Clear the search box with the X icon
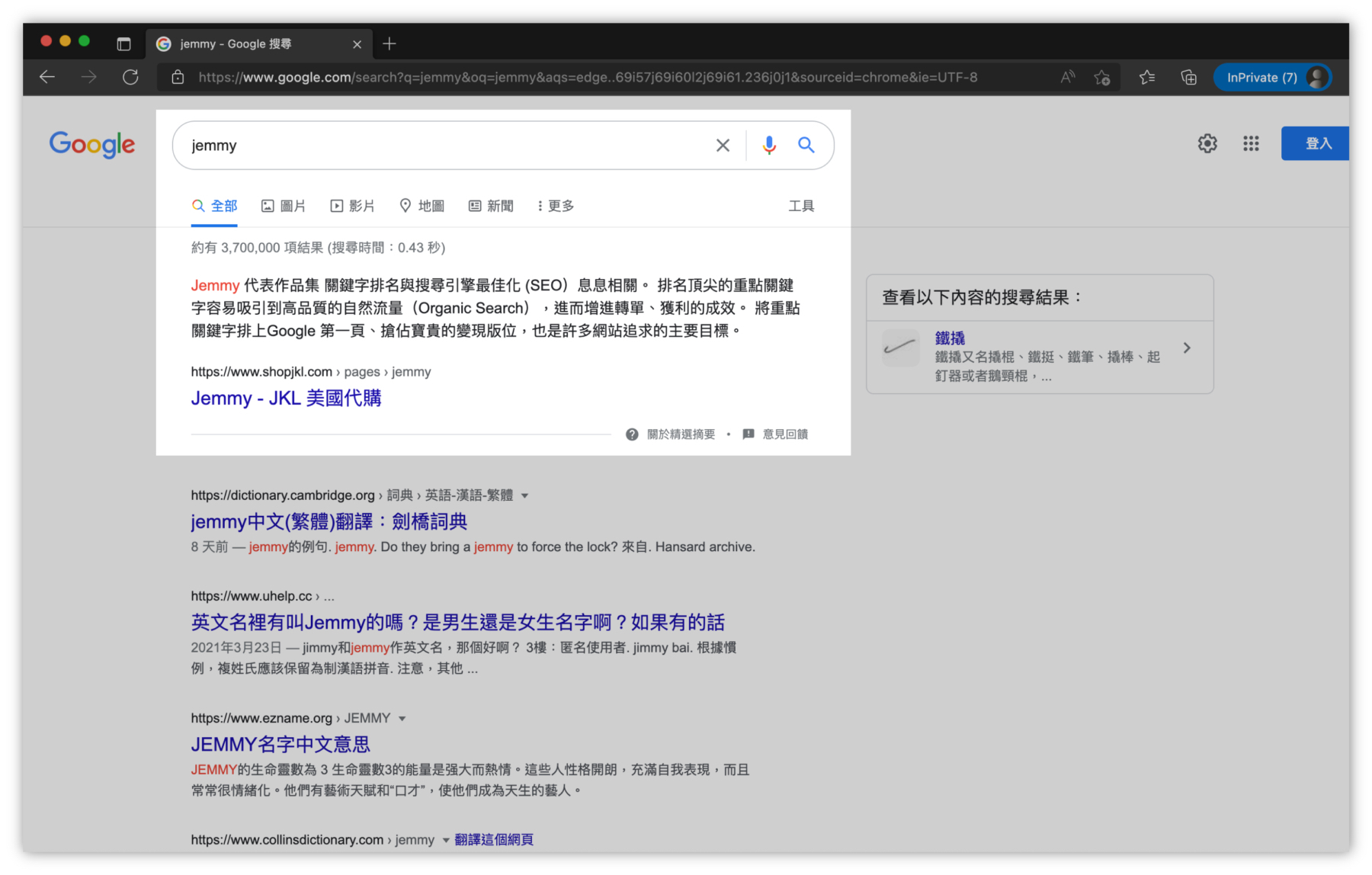Image resolution: width=1372 pixels, height=875 pixels. coord(723,145)
